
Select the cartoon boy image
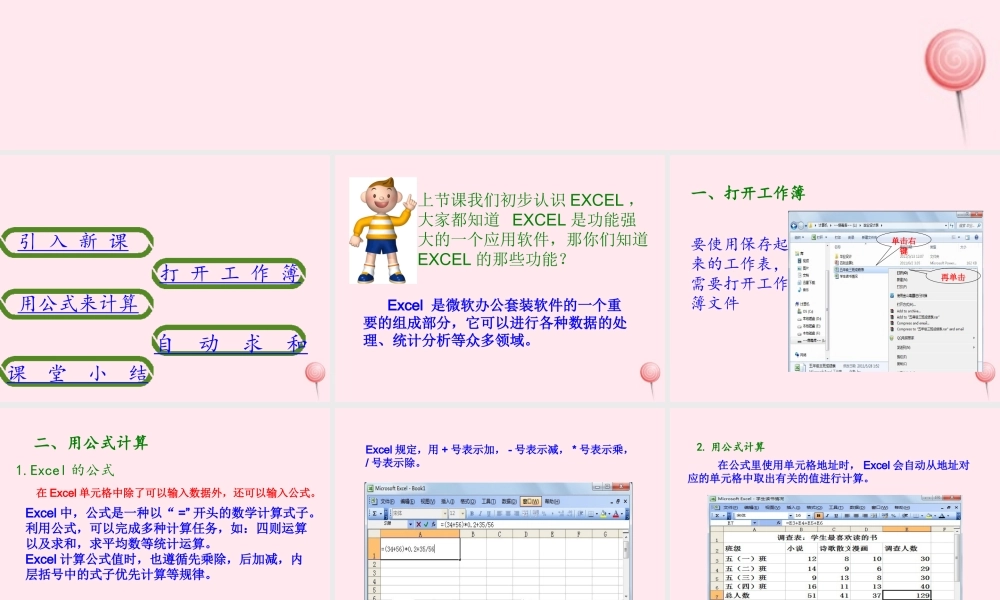pos(382,231)
